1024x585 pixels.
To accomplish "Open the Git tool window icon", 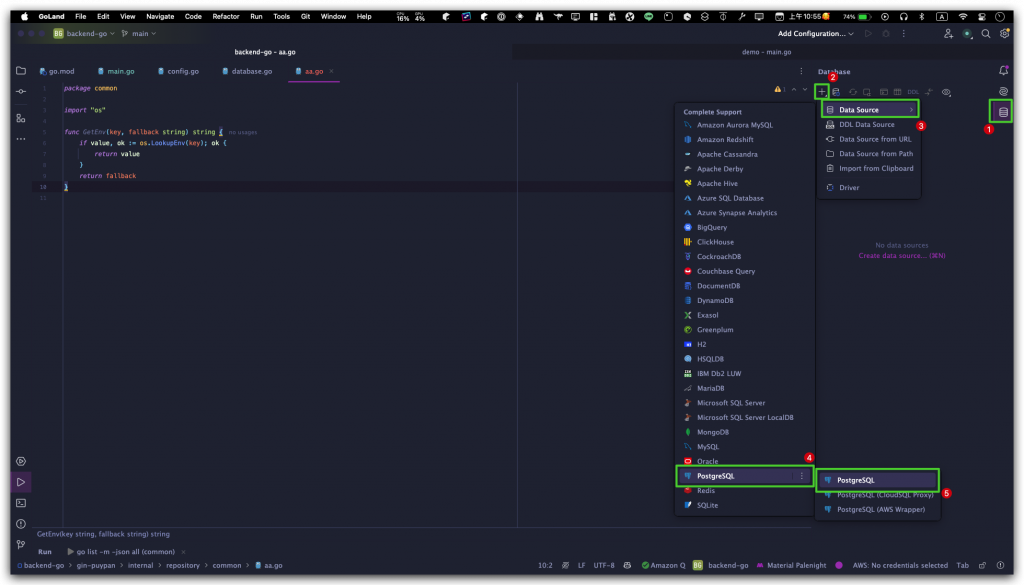I will pyautogui.click(x=21, y=545).
